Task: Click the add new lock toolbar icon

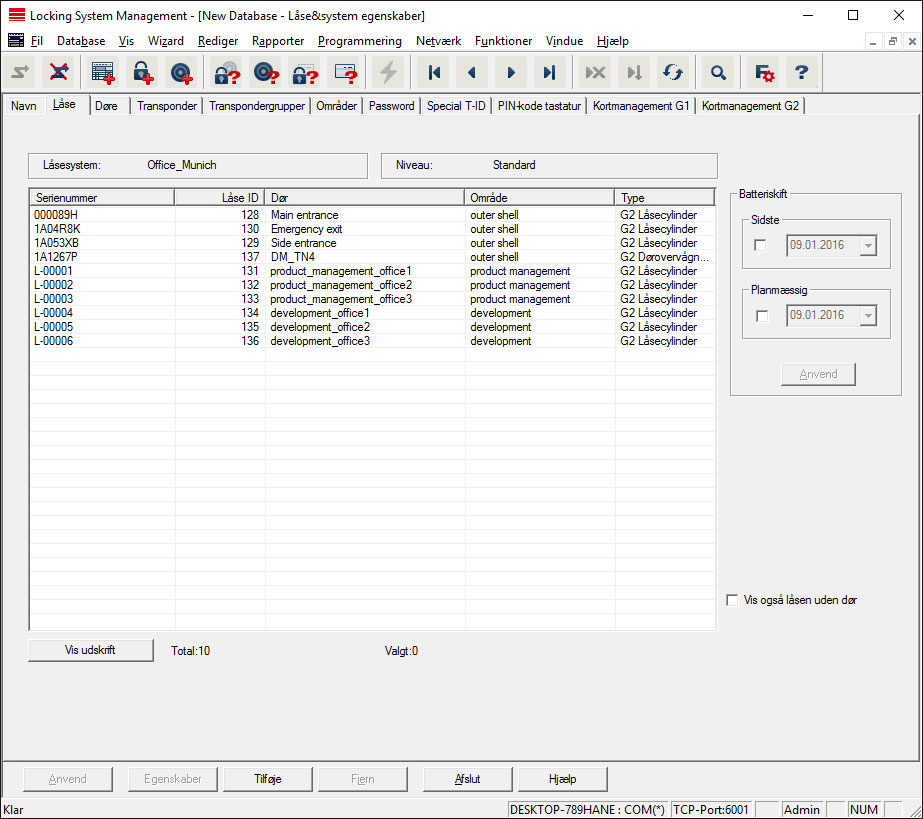Action: 143,72
